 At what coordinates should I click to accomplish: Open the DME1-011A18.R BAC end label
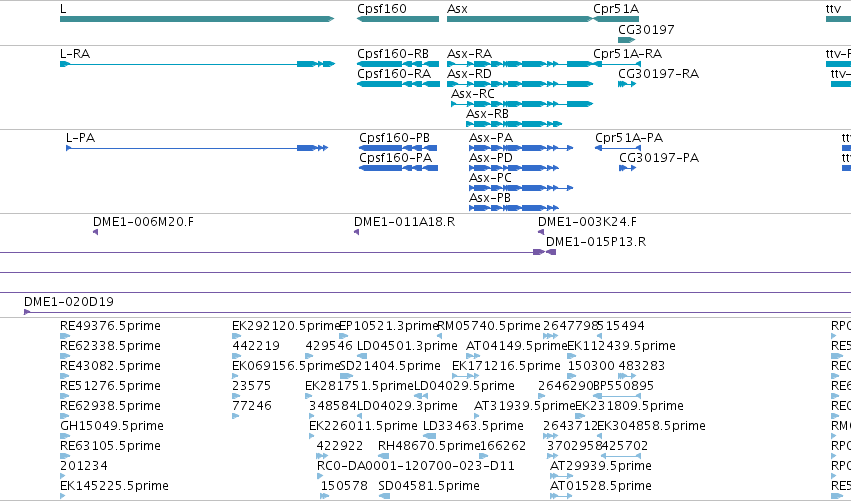(404, 222)
